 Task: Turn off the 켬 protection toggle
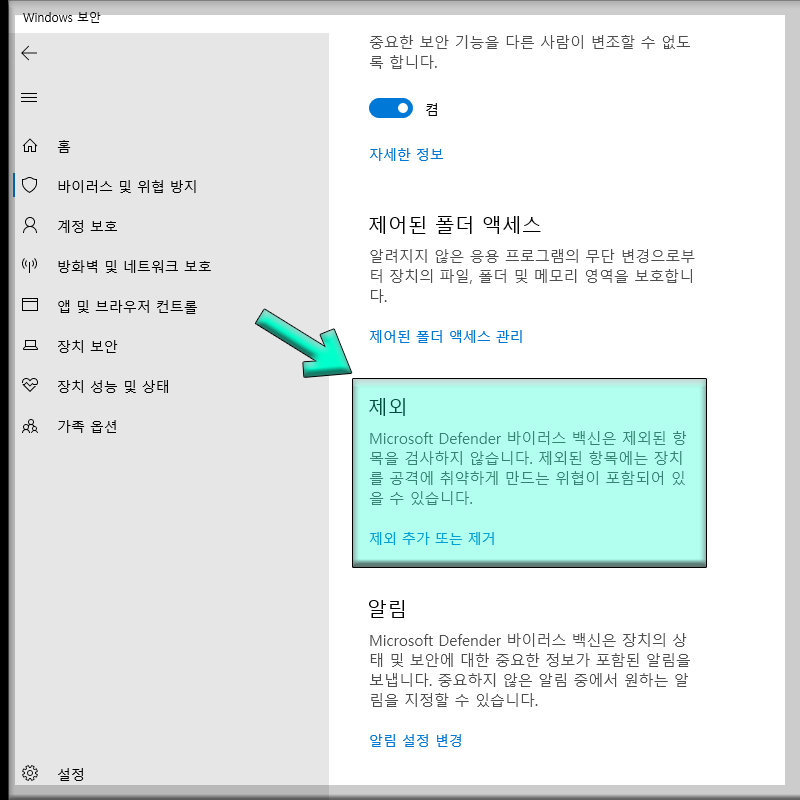391,108
